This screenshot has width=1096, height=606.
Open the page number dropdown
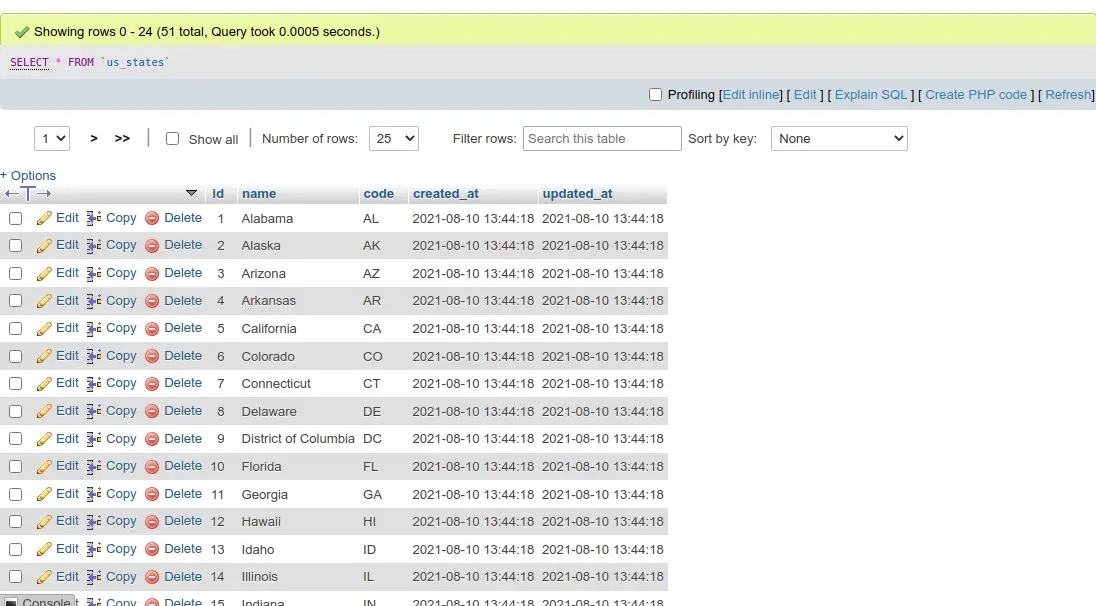click(52, 139)
